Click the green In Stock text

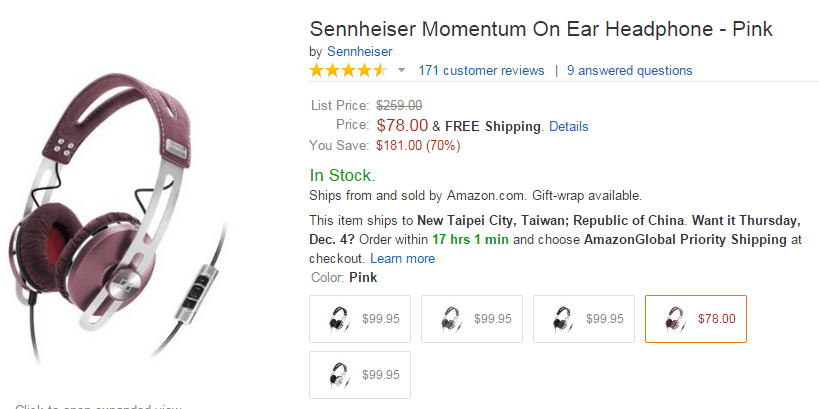[x=342, y=176]
